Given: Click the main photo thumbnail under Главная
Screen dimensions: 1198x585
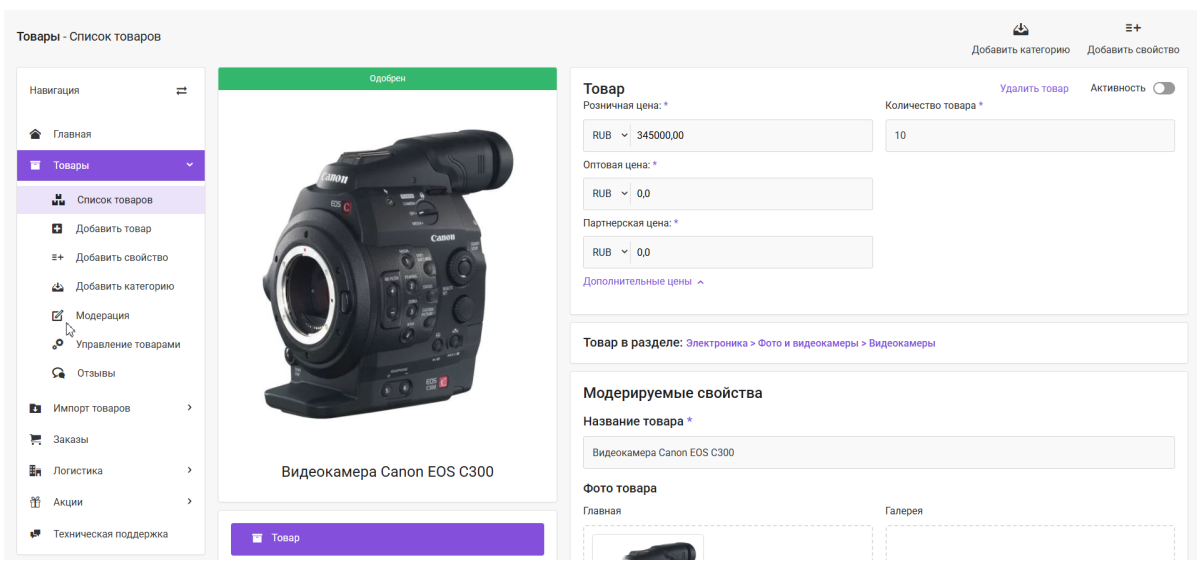Looking at the screenshot, I should [648, 547].
